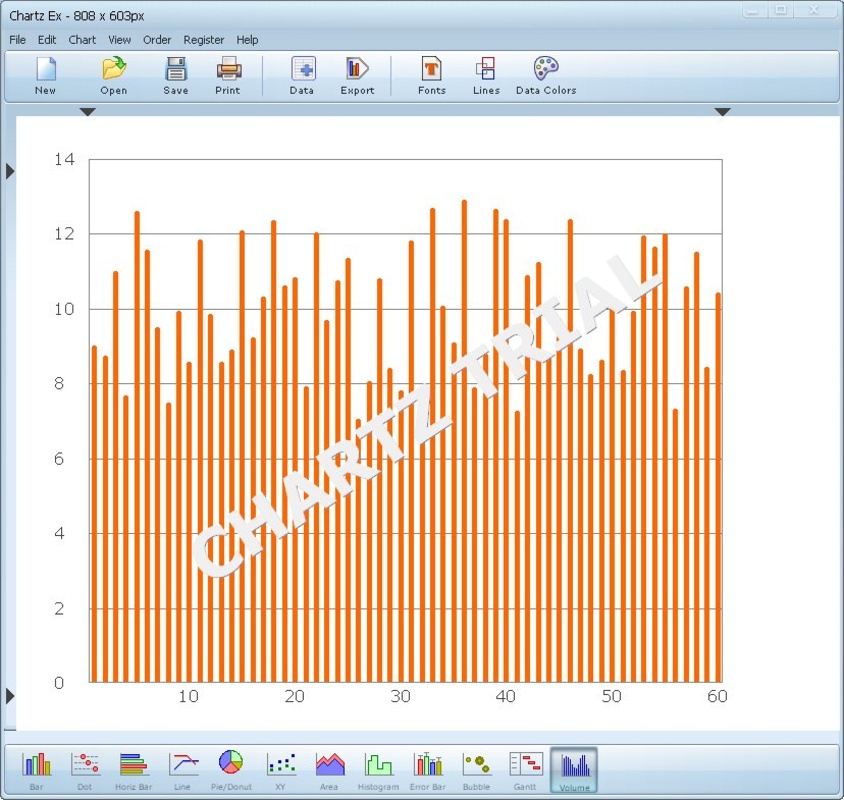This screenshot has height=800, width=844.
Task: Switch to Gantt chart type
Action: (525, 770)
